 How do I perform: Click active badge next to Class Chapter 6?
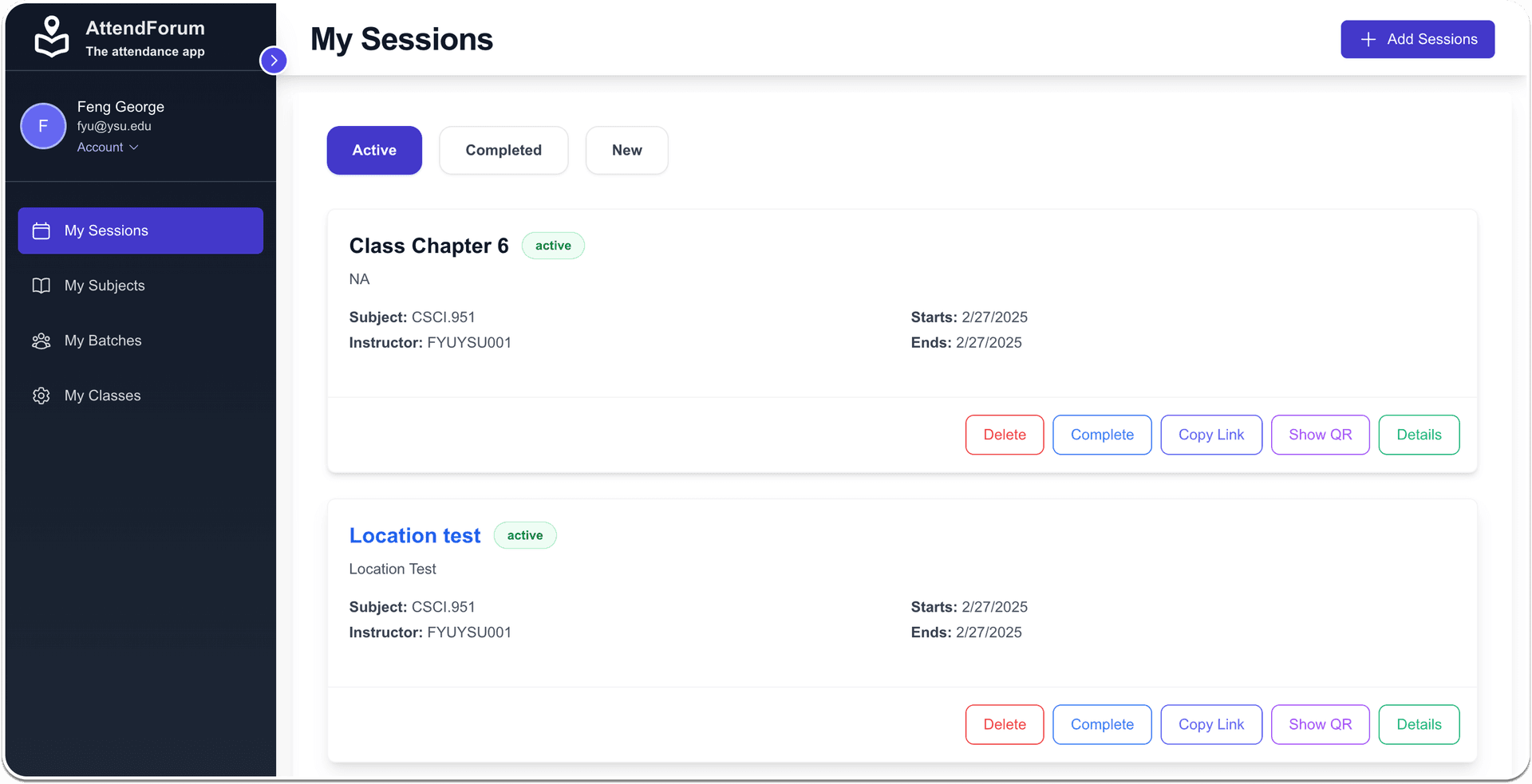pyautogui.click(x=553, y=246)
